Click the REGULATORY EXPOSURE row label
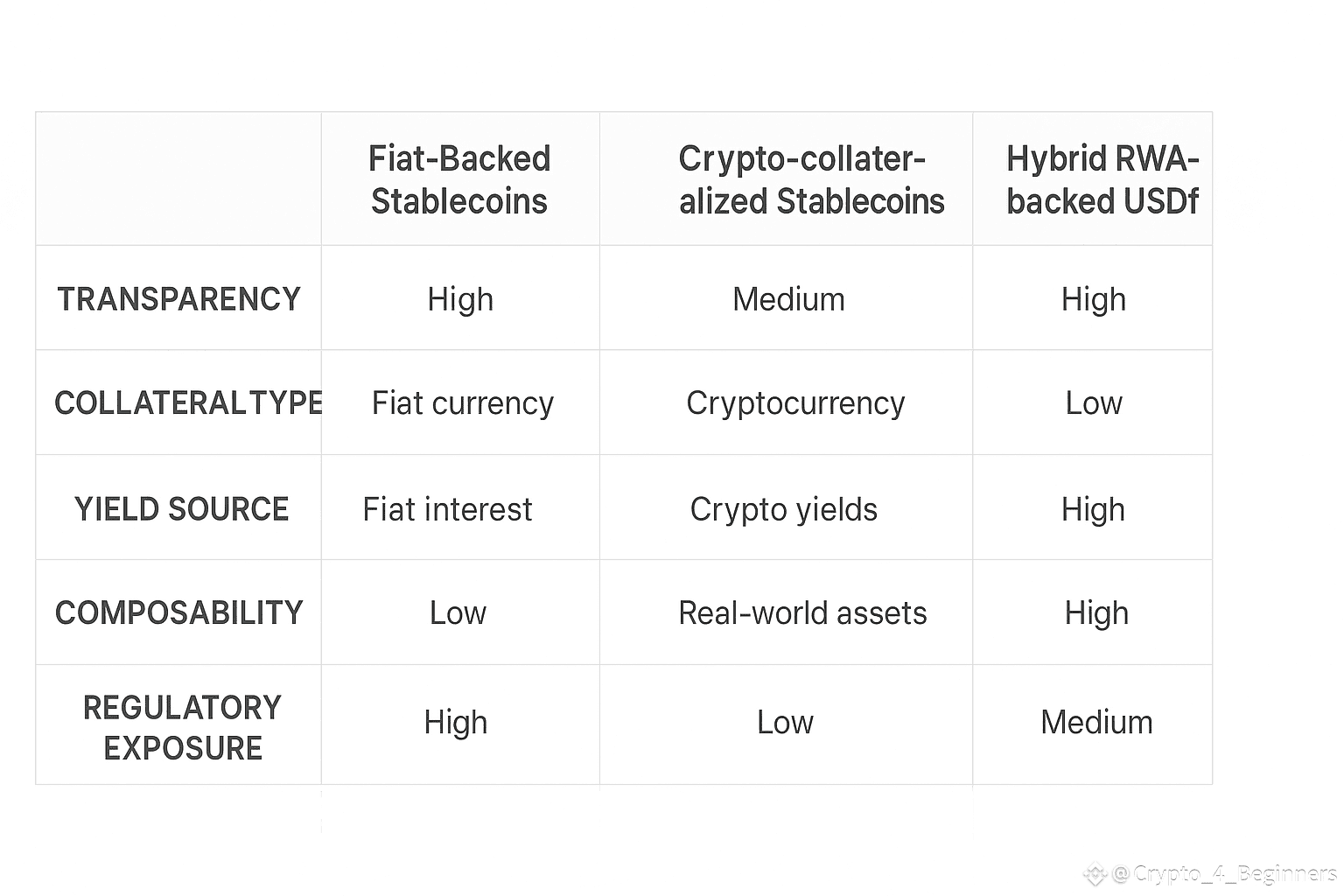This screenshot has width=1344, height=896. click(182, 727)
